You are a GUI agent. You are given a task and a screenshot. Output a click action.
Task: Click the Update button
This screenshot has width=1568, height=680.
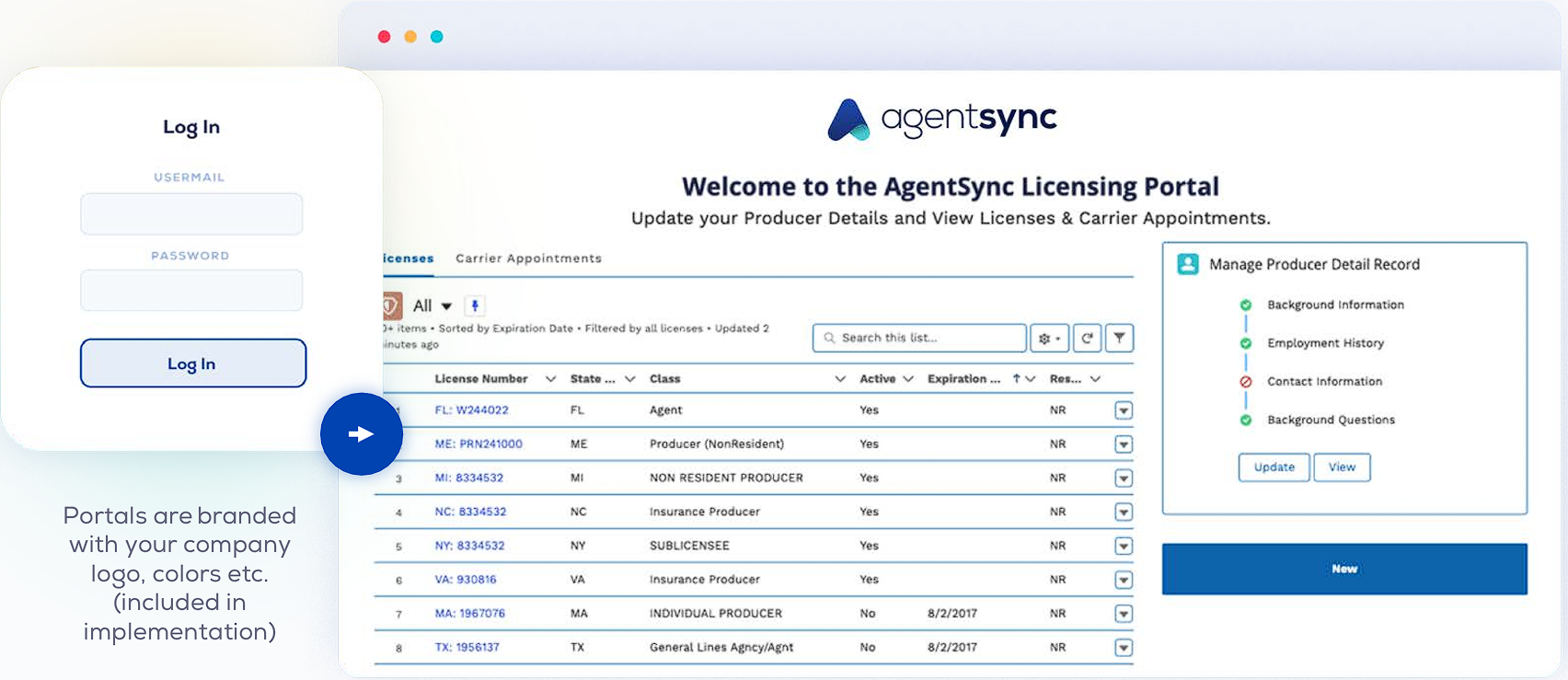click(x=1274, y=467)
